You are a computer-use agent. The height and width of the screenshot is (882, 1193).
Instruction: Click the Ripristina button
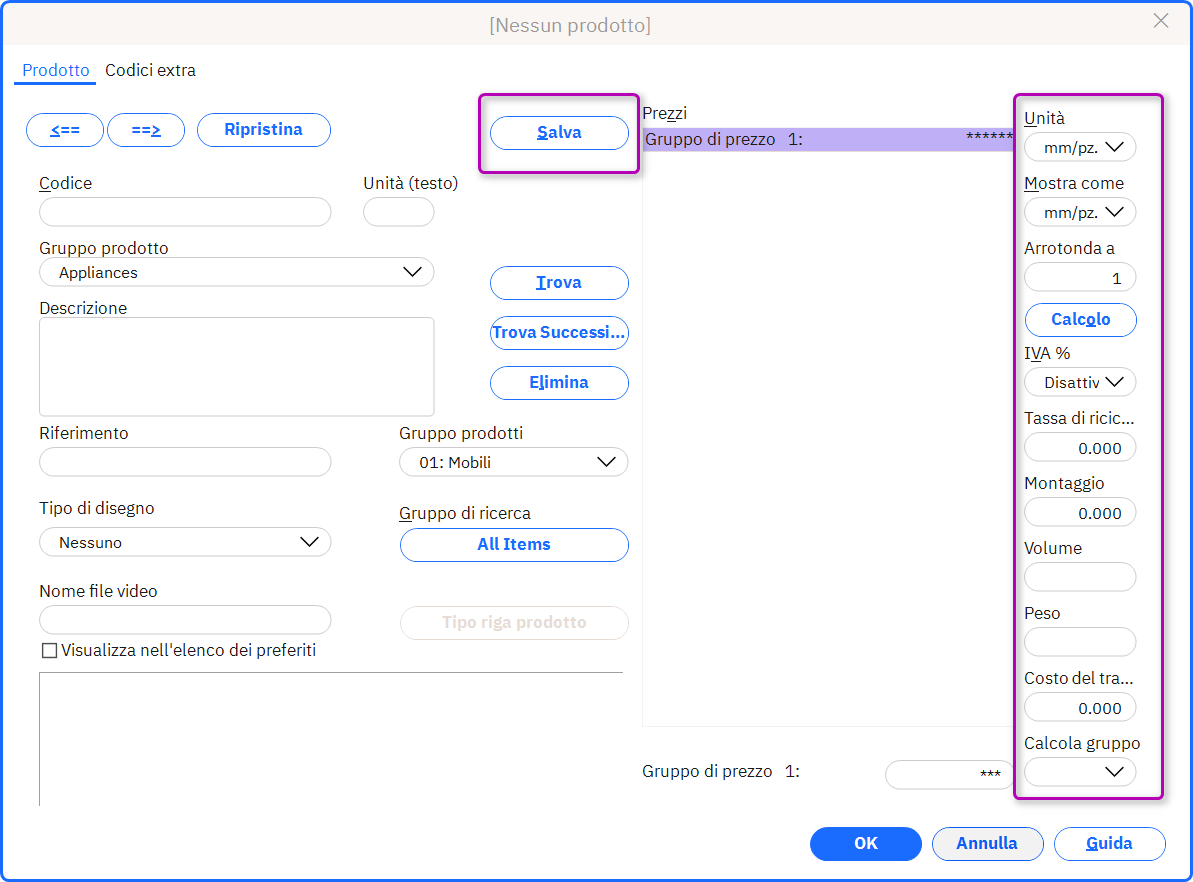[263, 130]
